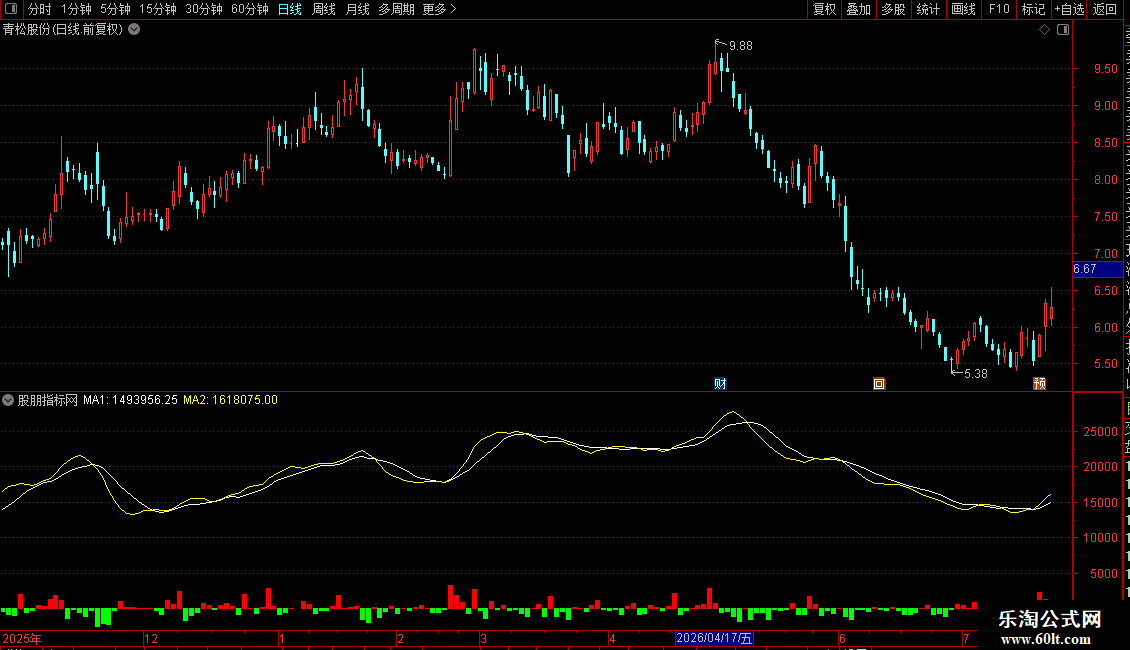Screen dimensions: 1130x650
Task: Click the +自选 add to watchlist button
Action: (x=1069, y=9)
